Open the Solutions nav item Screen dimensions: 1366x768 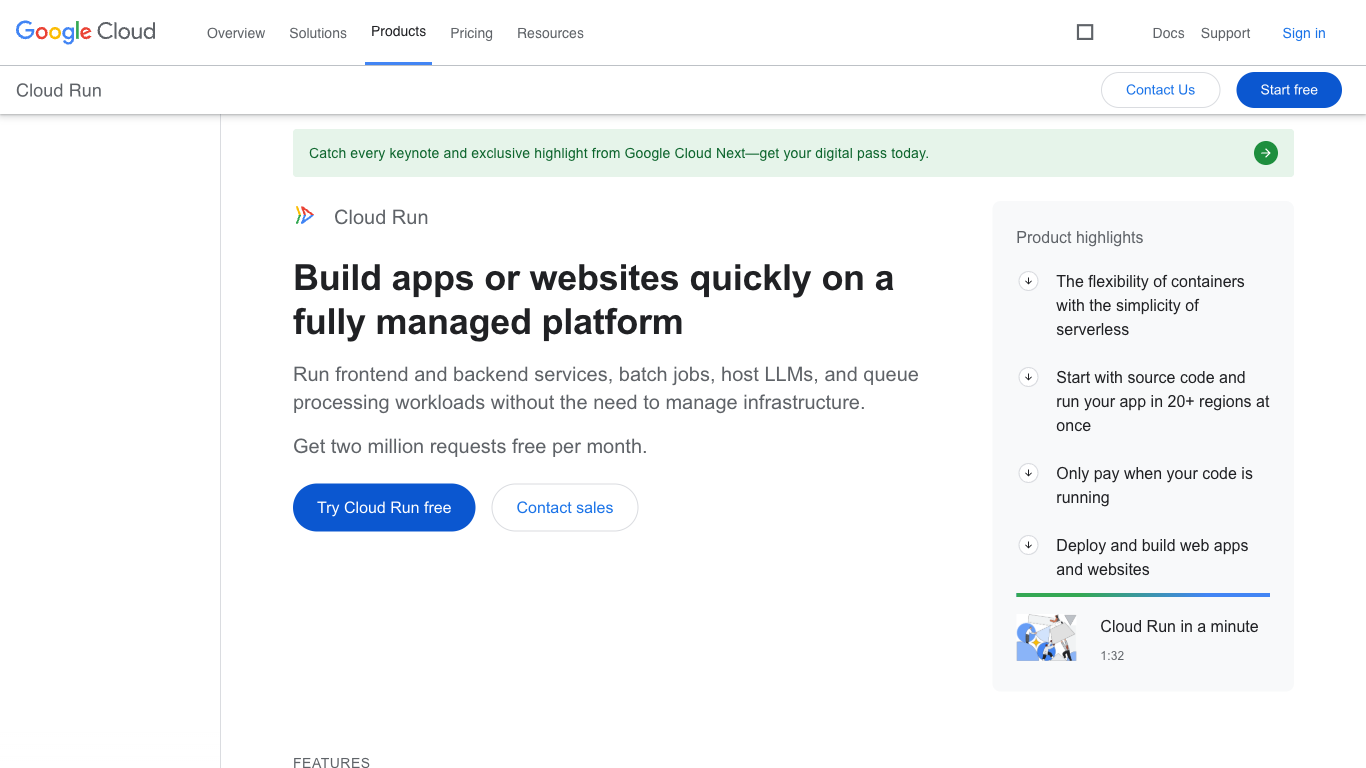click(318, 33)
